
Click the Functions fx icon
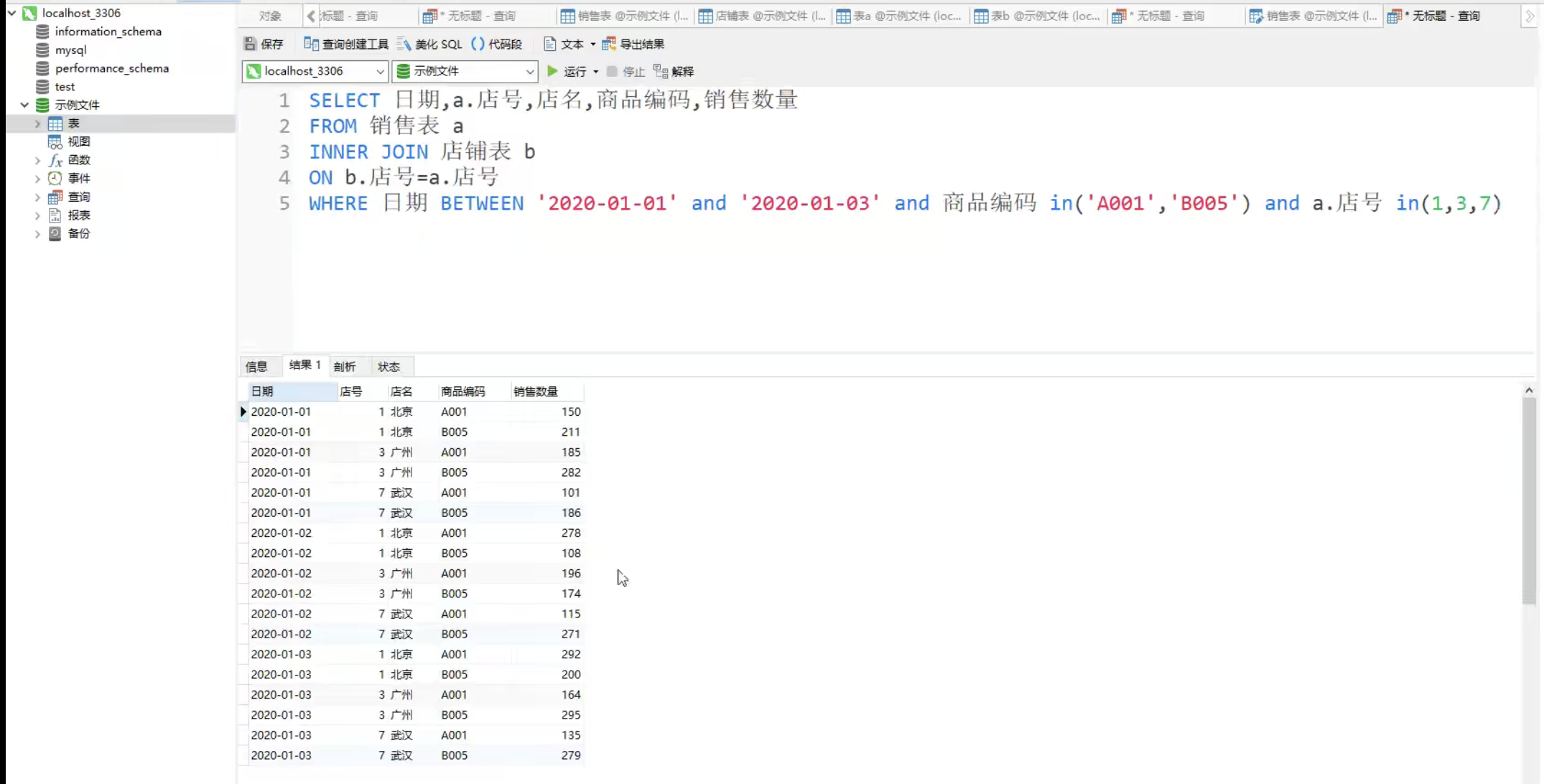[x=55, y=160]
